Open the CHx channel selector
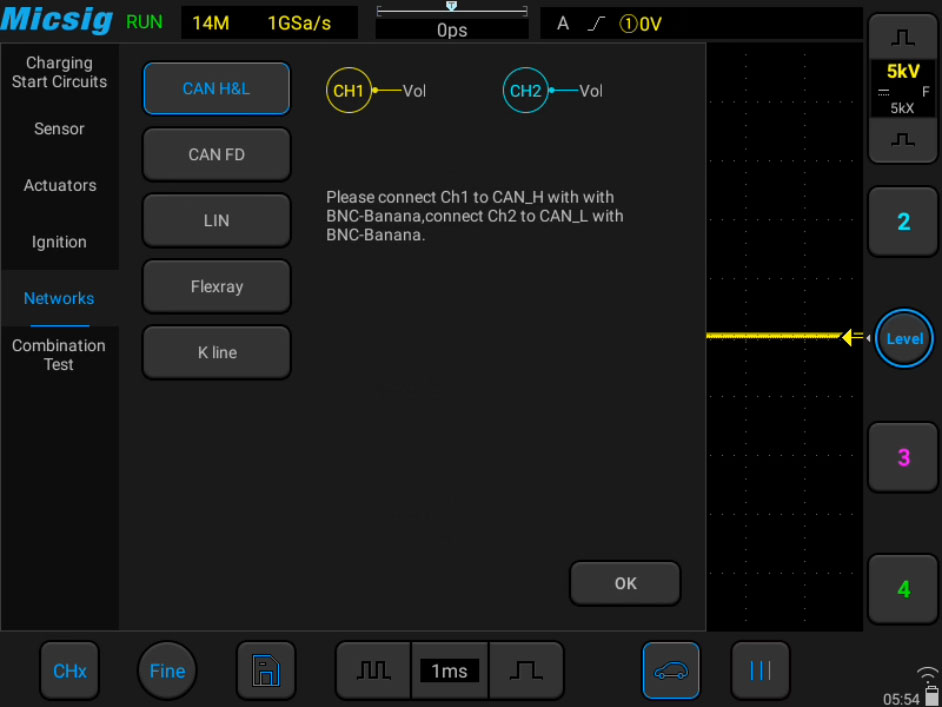Screen dimensions: 942x707 (x=70, y=670)
